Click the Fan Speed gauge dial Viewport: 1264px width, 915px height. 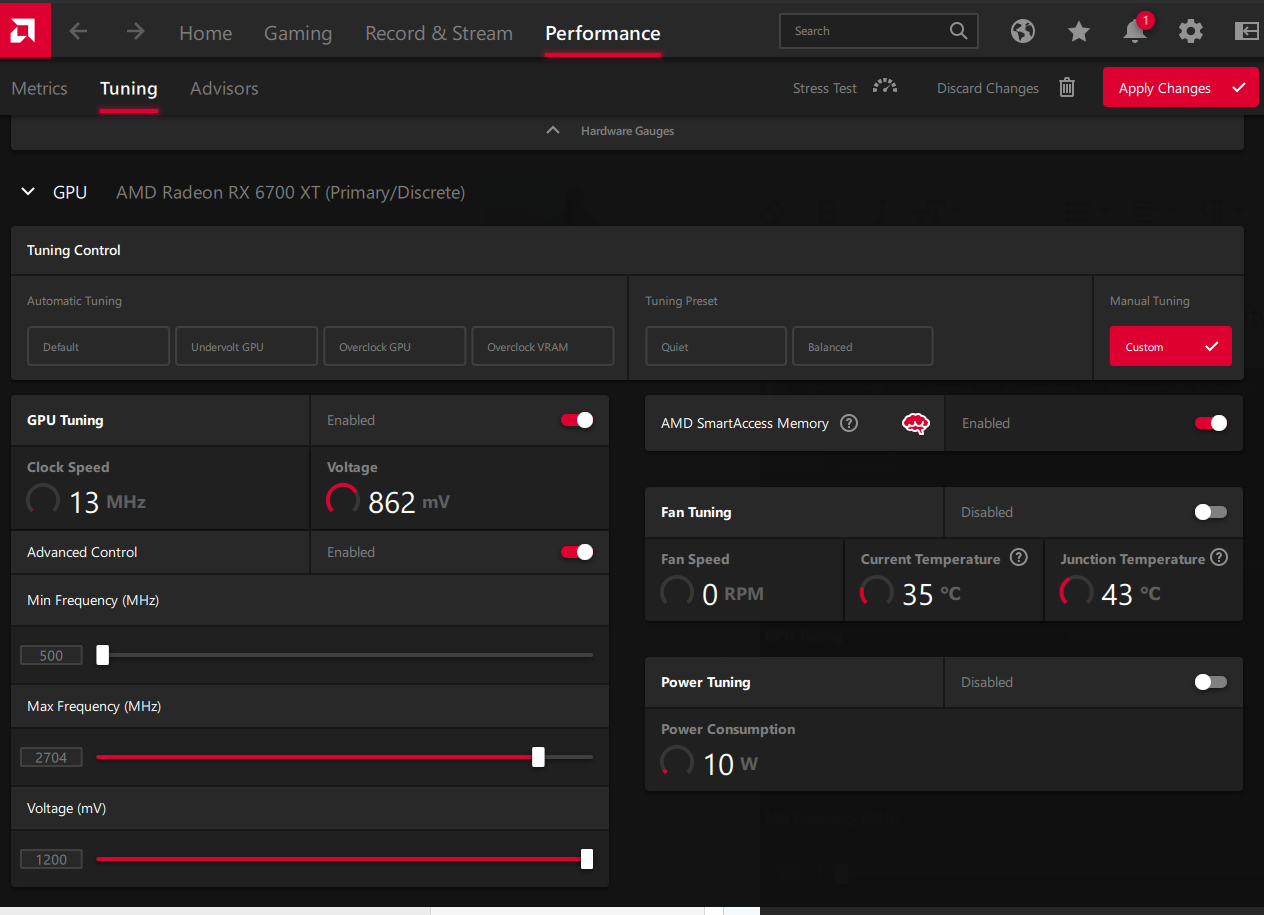click(x=677, y=592)
